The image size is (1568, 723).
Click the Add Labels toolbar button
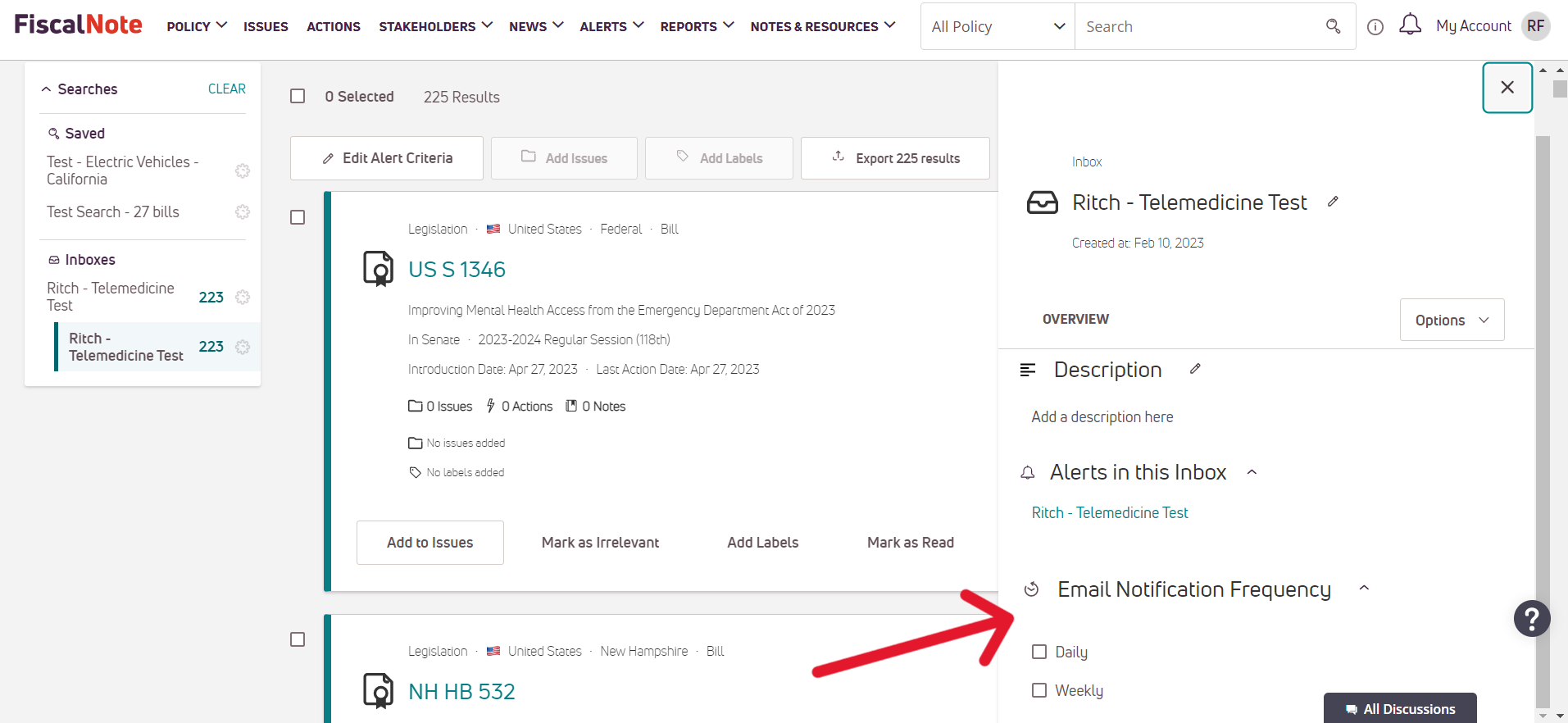[719, 158]
